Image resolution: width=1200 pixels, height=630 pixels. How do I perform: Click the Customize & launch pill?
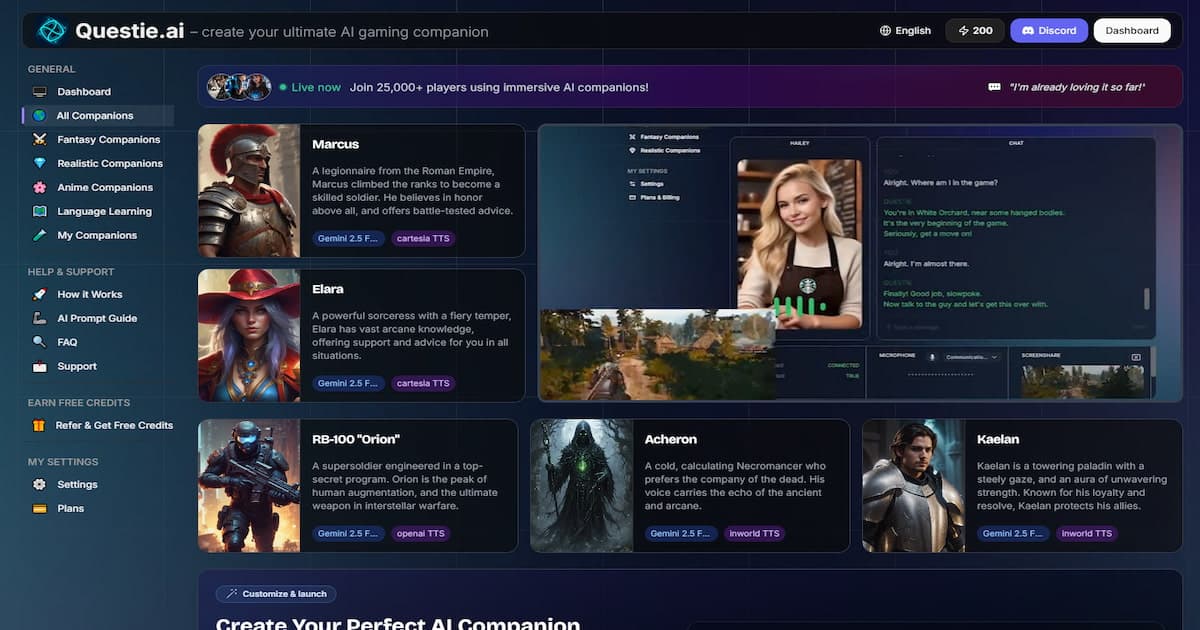276,594
